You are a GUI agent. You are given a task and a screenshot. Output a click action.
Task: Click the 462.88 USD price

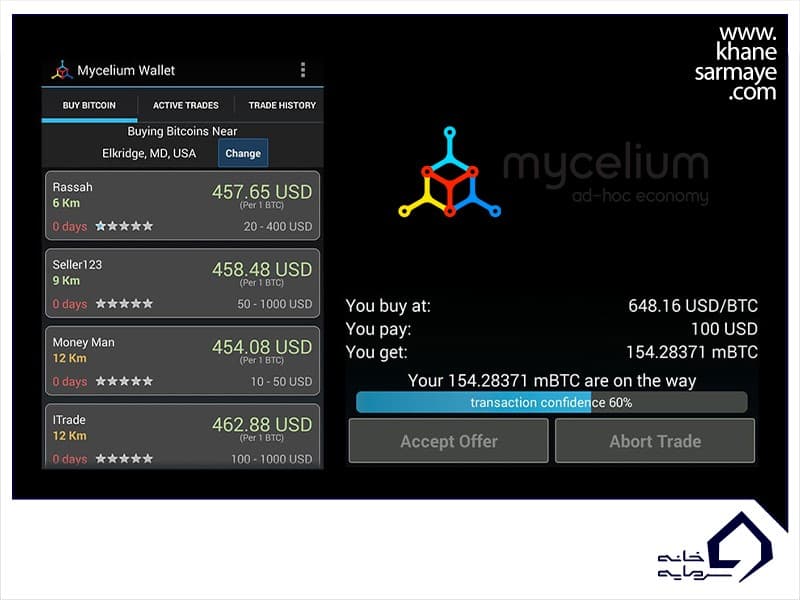(x=262, y=424)
